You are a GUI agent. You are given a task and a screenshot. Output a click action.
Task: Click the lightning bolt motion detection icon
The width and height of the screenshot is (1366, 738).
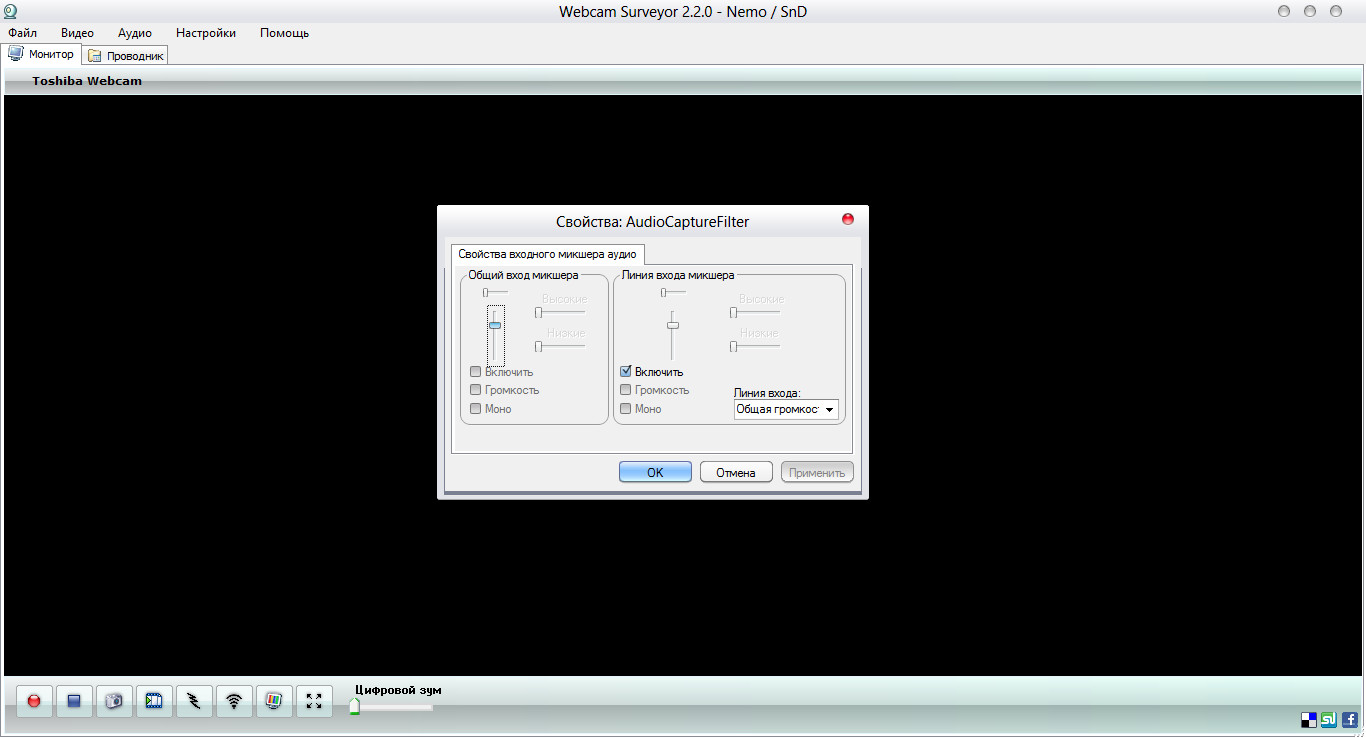point(194,701)
